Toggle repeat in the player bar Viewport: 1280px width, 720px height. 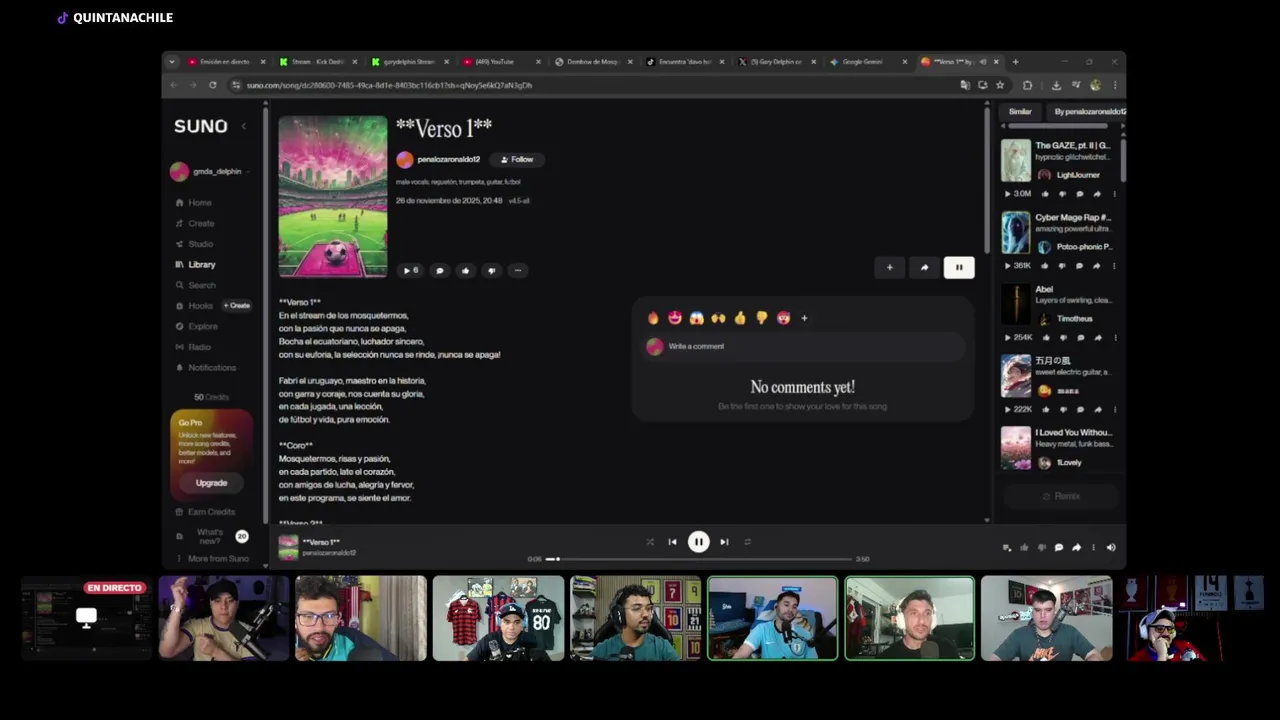click(x=747, y=542)
